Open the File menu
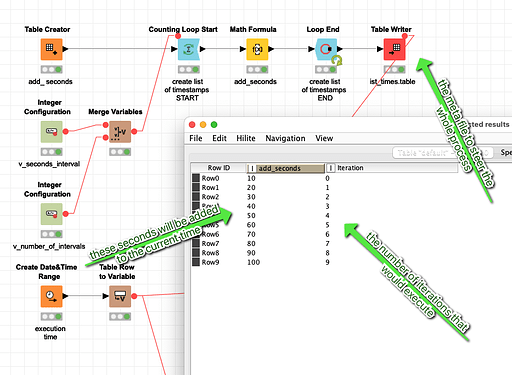Screen dimensions: 512x375 (196, 138)
